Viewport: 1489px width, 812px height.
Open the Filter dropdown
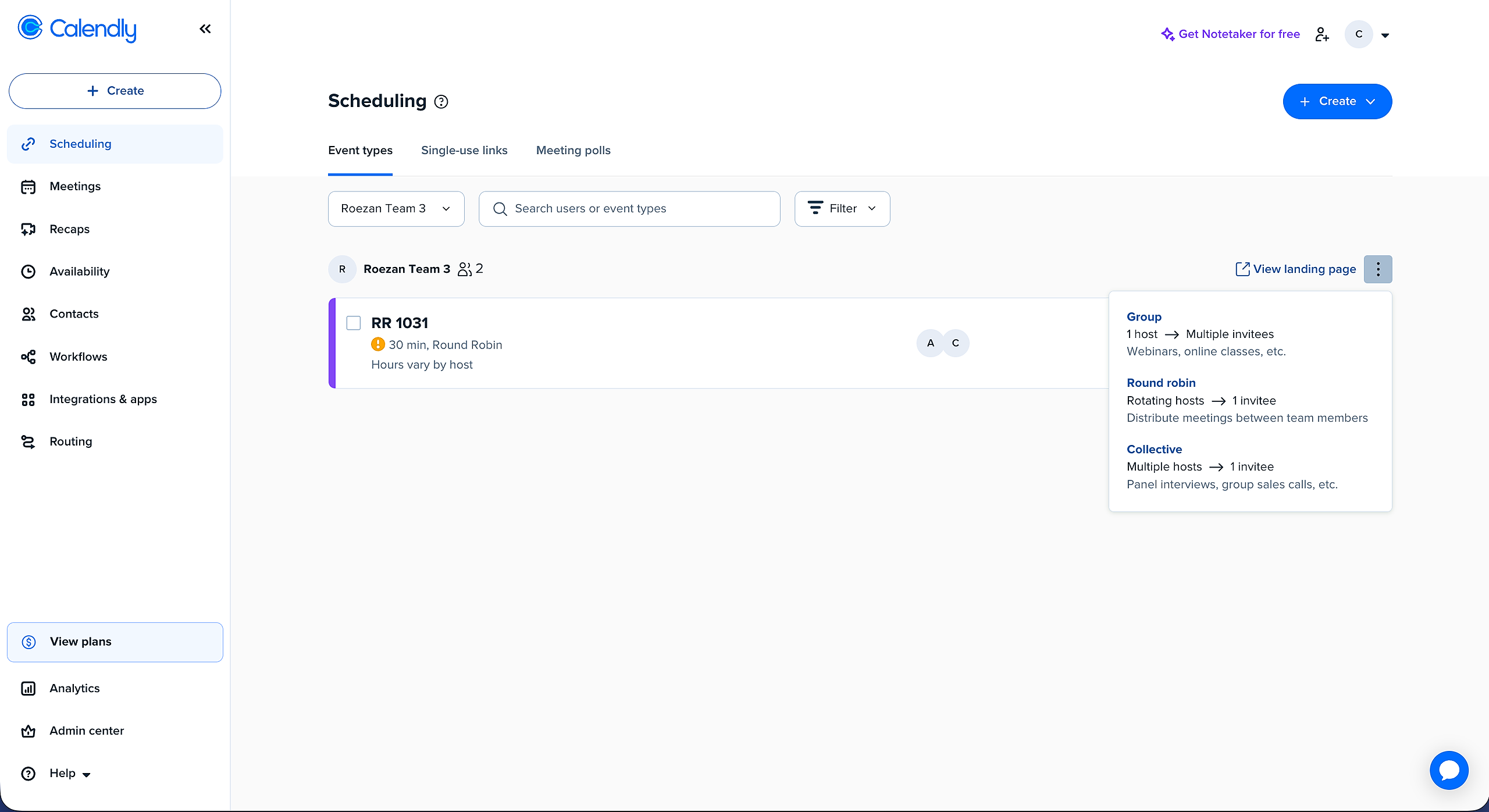842,209
